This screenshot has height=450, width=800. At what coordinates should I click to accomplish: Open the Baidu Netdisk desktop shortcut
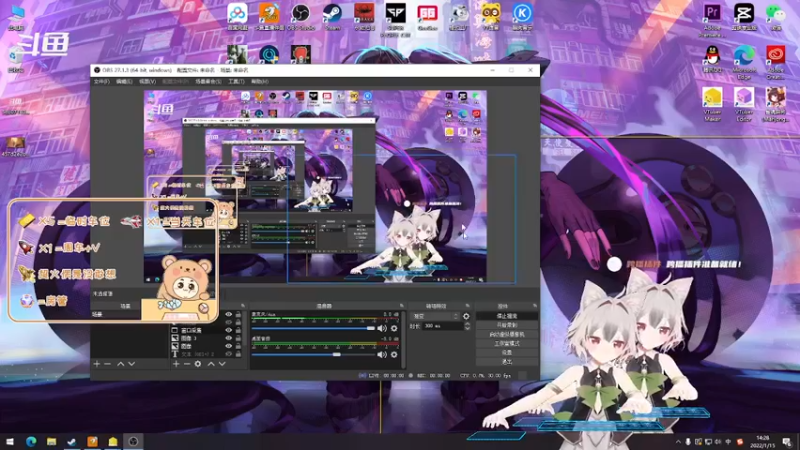[238, 16]
